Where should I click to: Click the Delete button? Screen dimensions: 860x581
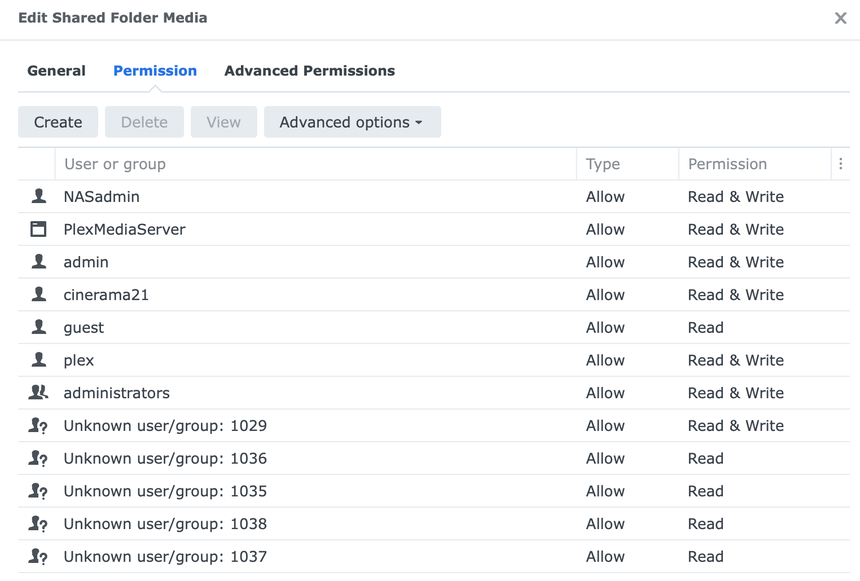point(144,122)
